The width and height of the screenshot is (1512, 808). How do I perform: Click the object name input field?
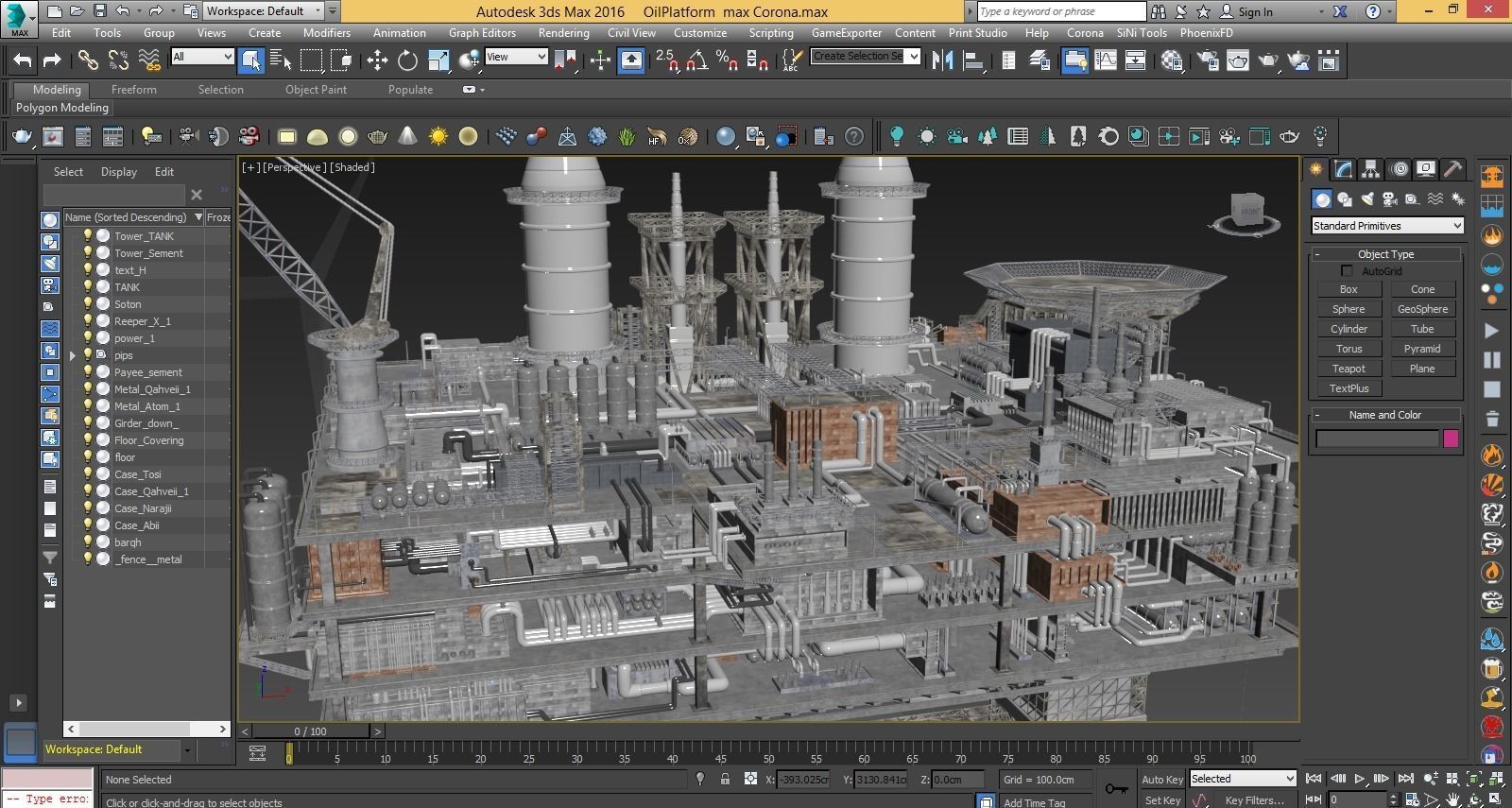[x=1378, y=438]
